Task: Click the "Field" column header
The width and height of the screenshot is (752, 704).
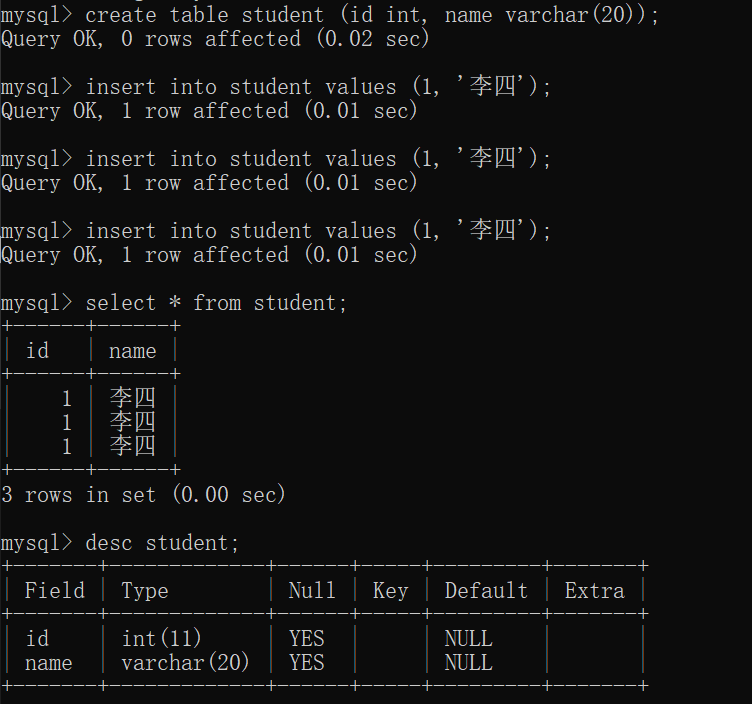Action: (55, 591)
